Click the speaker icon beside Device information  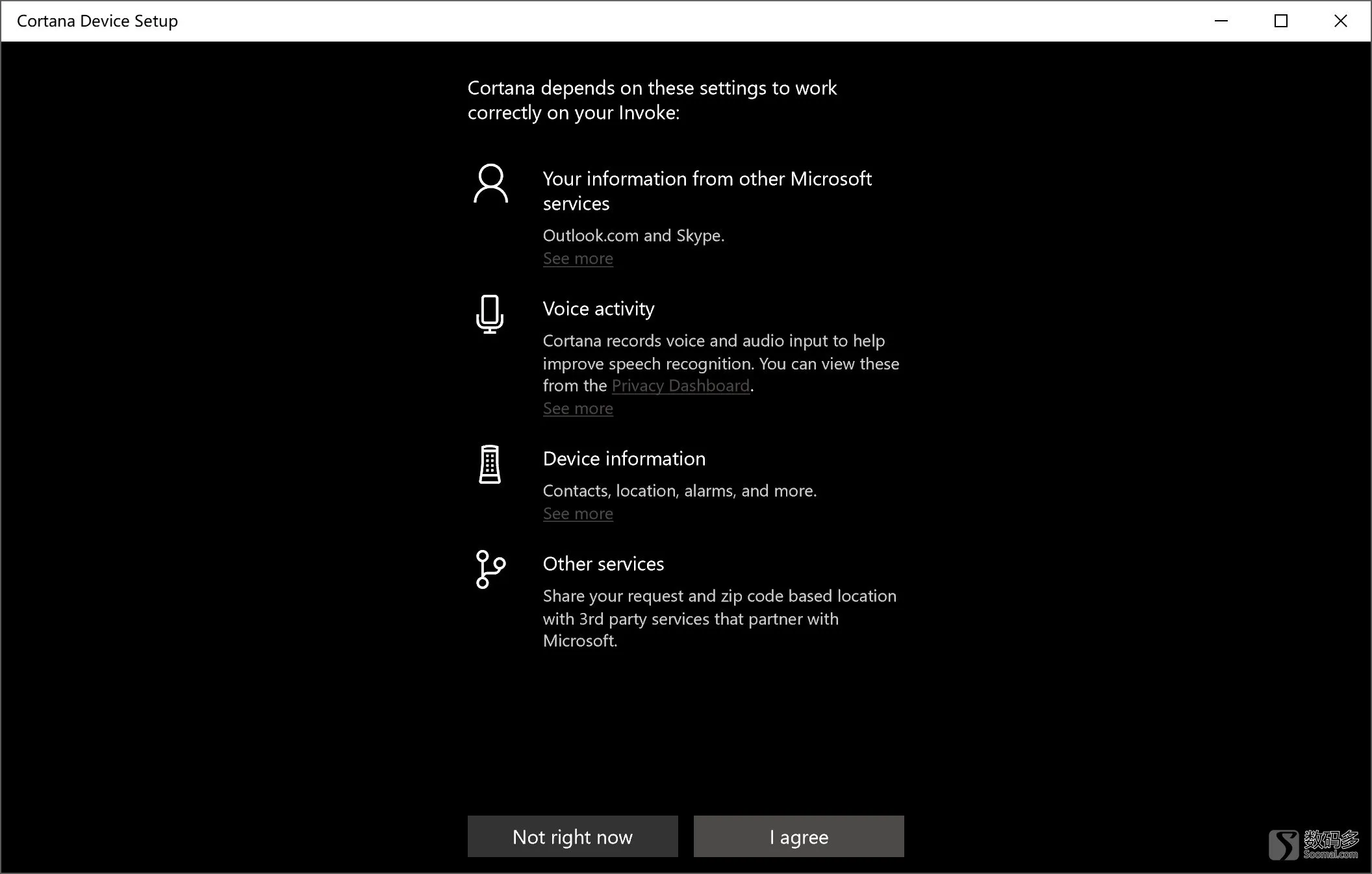tap(490, 464)
